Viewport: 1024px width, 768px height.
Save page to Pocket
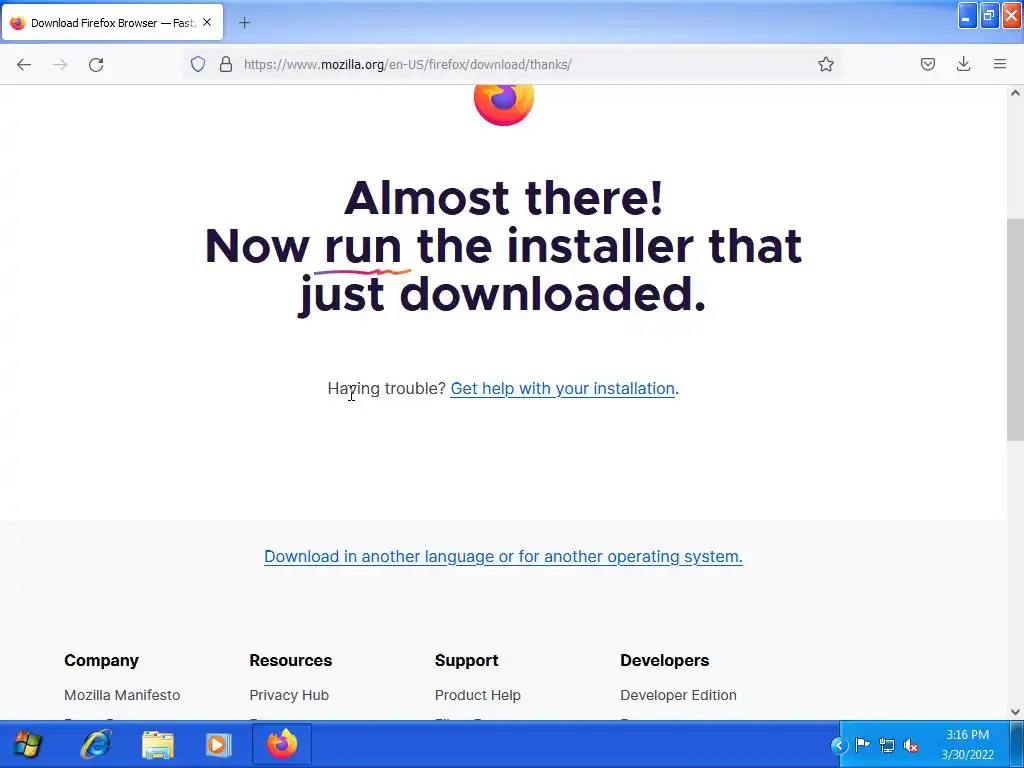click(927, 64)
